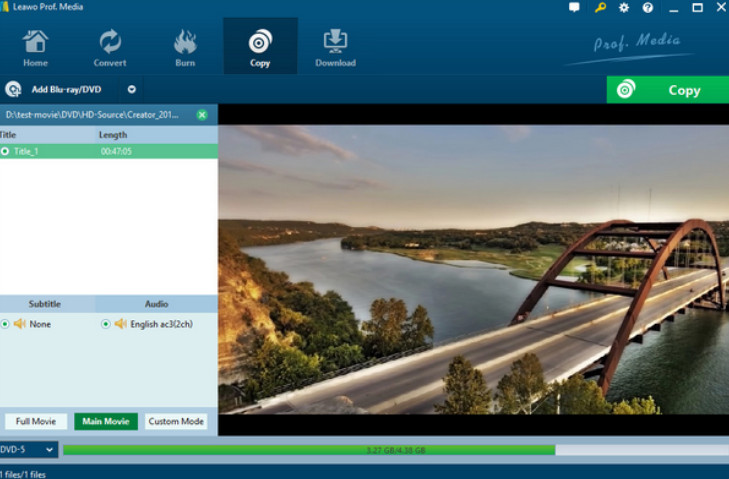This screenshot has width=729, height=479.
Task: Click the Subtitle column header
Action: pyautogui.click(x=45, y=304)
